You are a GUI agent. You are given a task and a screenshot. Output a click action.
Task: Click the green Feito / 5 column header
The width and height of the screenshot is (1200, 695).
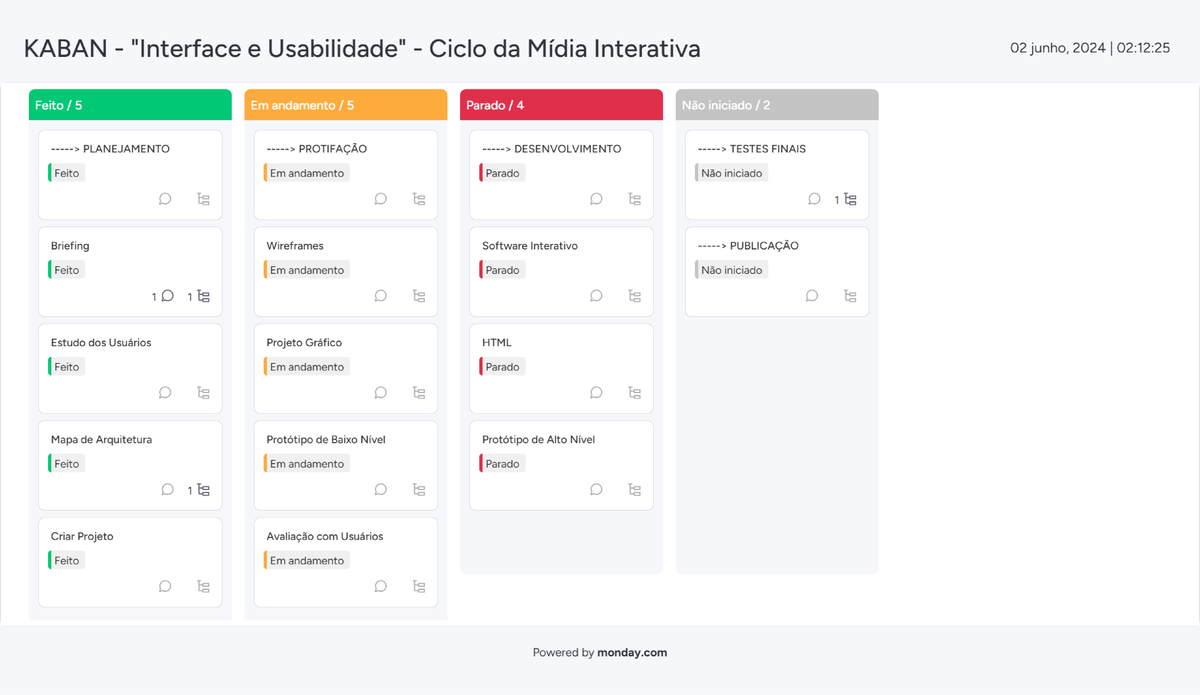coord(130,104)
